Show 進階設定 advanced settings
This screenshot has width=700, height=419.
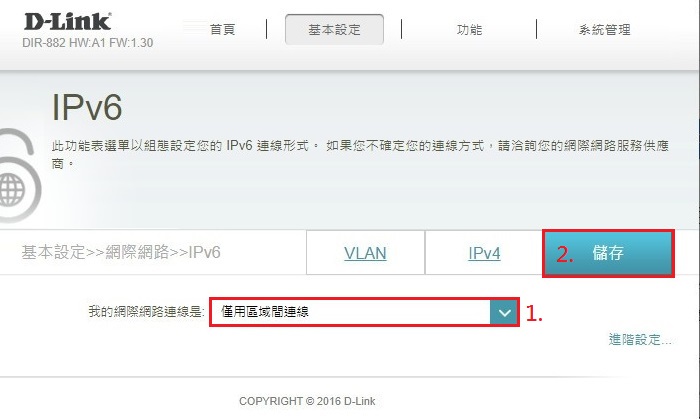pos(641,340)
